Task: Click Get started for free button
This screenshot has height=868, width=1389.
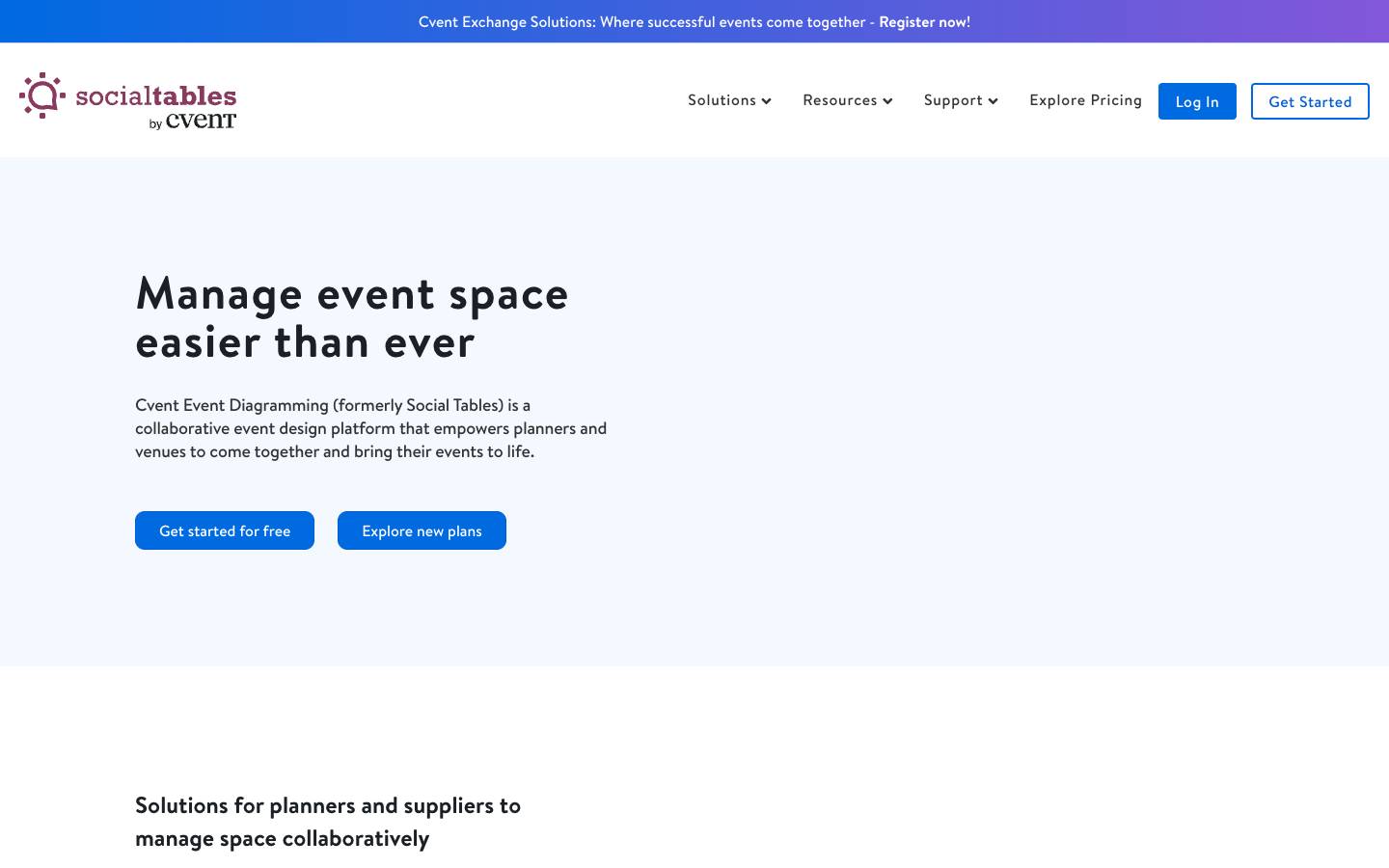Action: click(225, 530)
